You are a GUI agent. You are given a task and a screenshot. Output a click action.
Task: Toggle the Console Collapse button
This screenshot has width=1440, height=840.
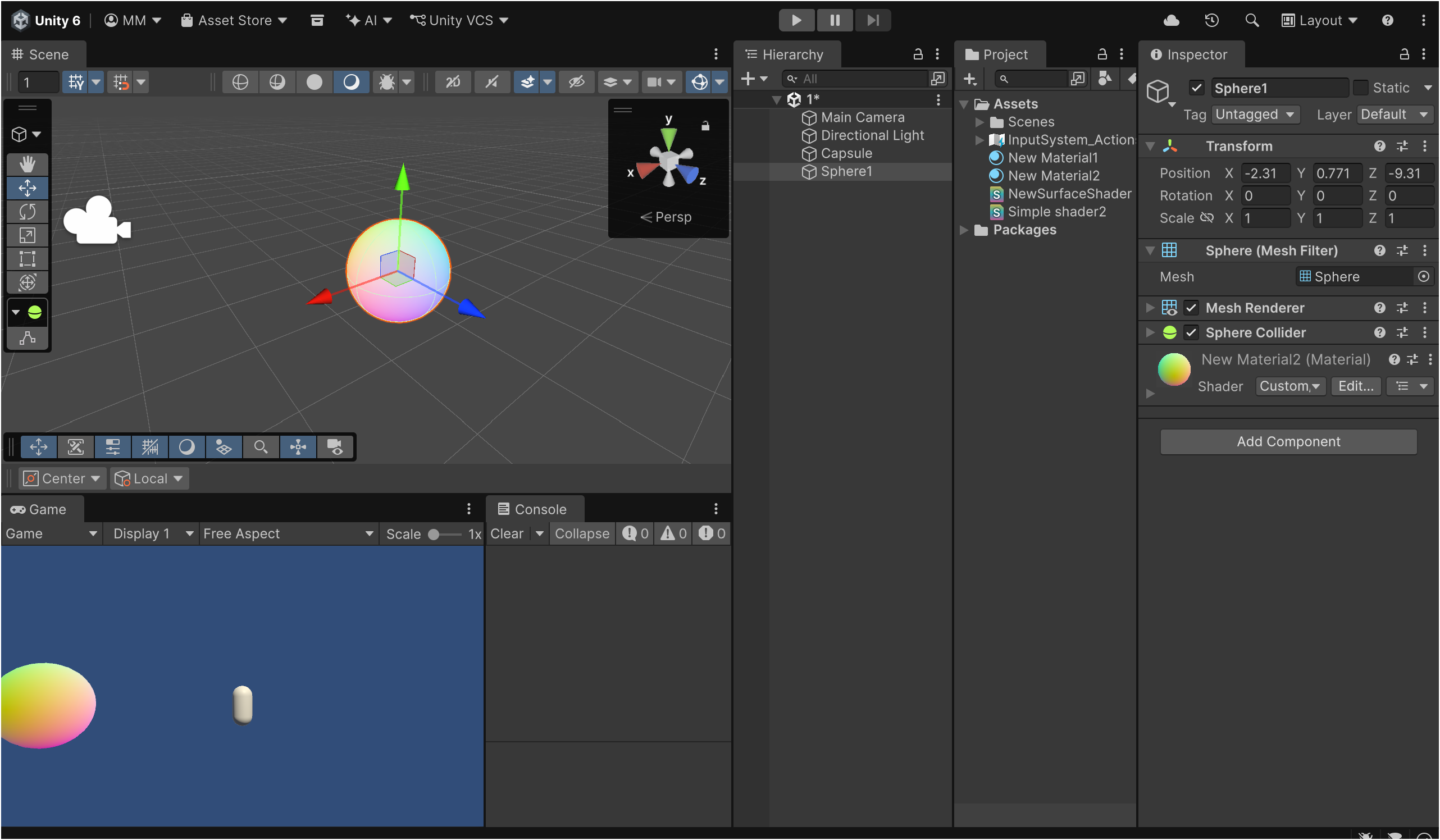(x=582, y=534)
